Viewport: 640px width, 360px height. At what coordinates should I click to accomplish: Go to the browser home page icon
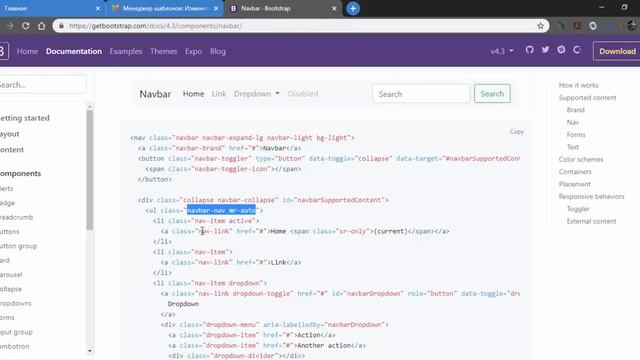click(x=42, y=26)
